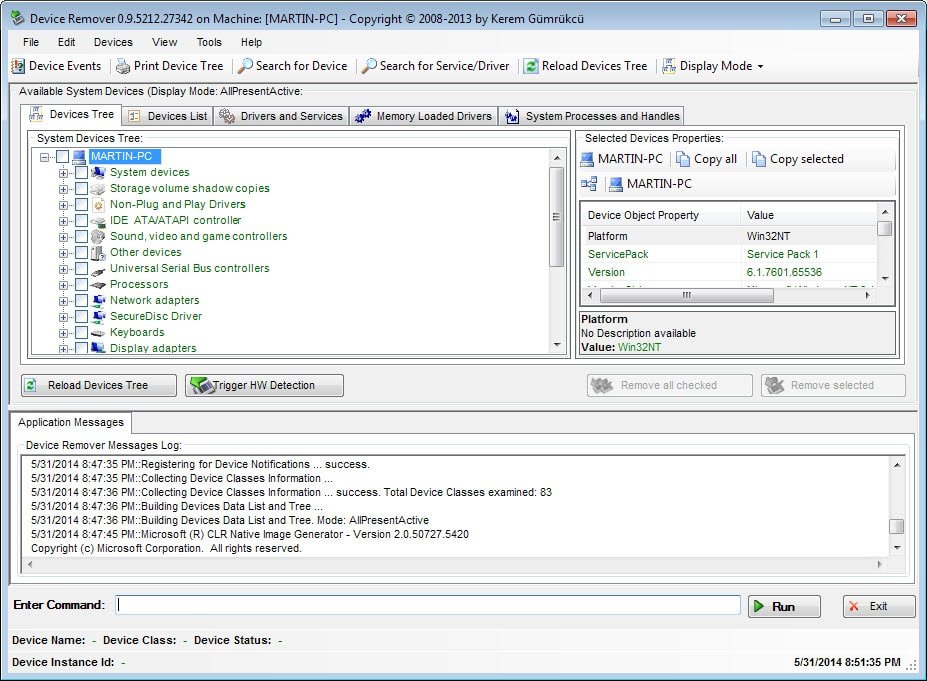This screenshot has width=927, height=681.
Task: Open the Tools menu
Action: (x=209, y=42)
